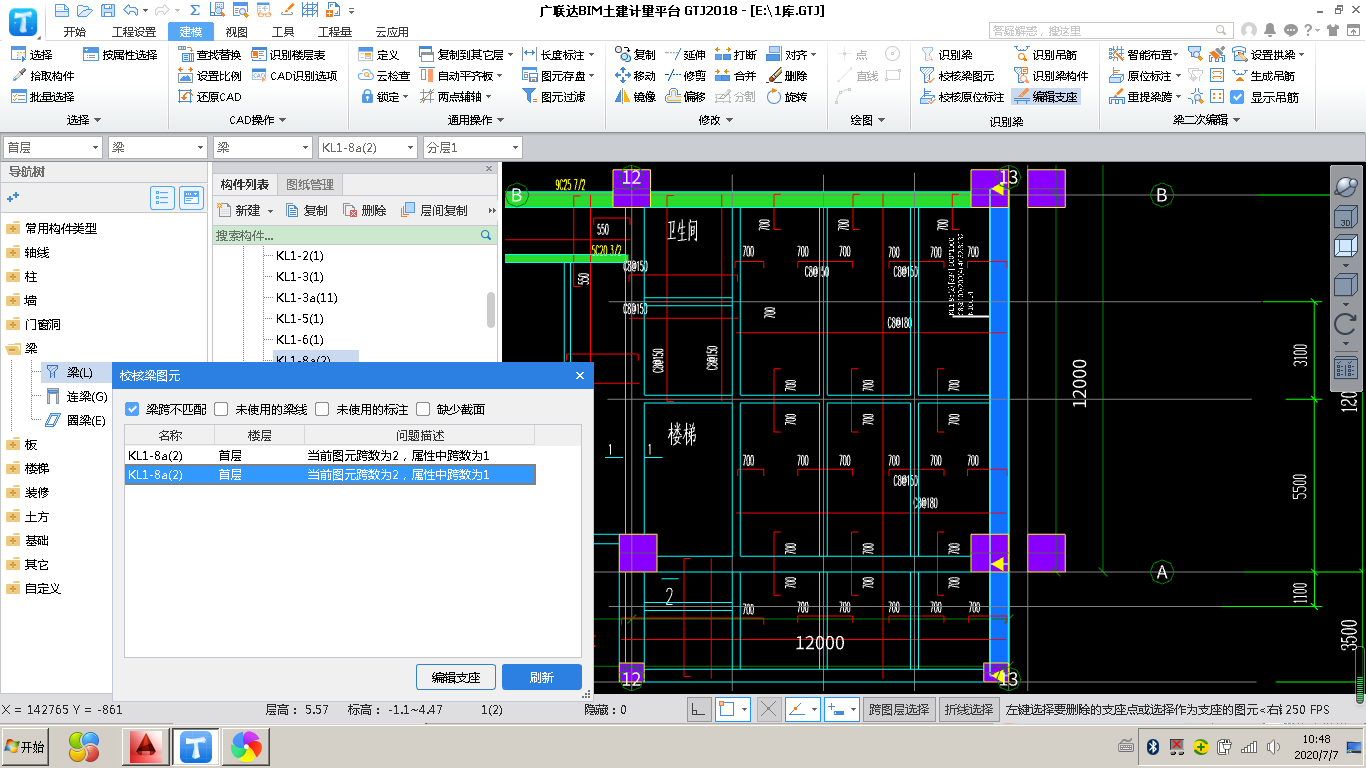Viewport: 1366px width, 768px height.
Task: Click 编辑支座 button in dialog
Action: click(x=456, y=677)
